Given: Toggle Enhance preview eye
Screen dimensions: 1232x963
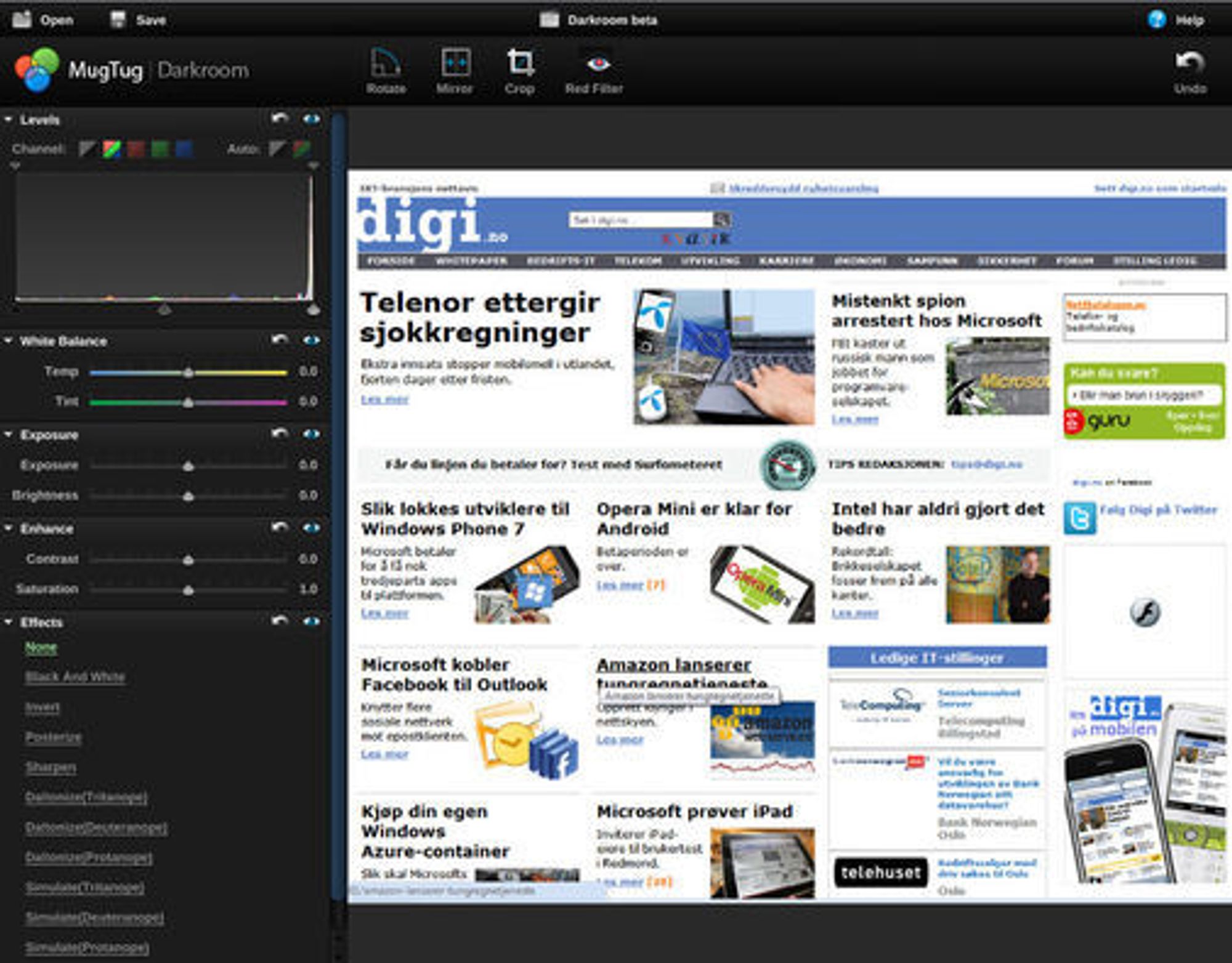Looking at the screenshot, I should 312,528.
